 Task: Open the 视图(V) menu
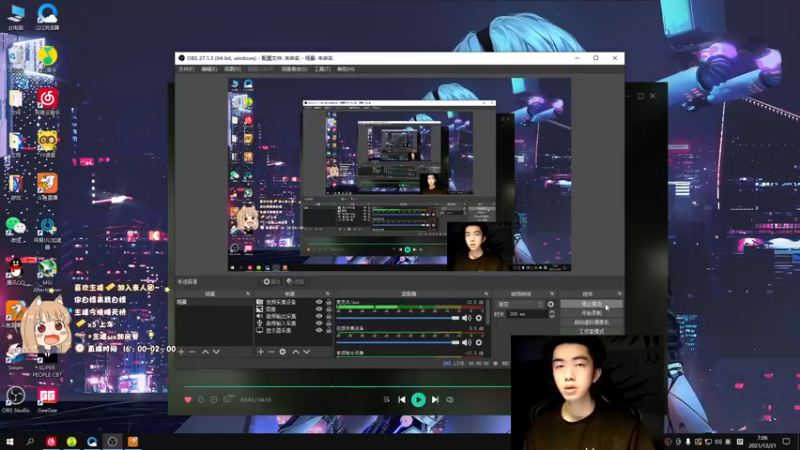tap(232, 69)
